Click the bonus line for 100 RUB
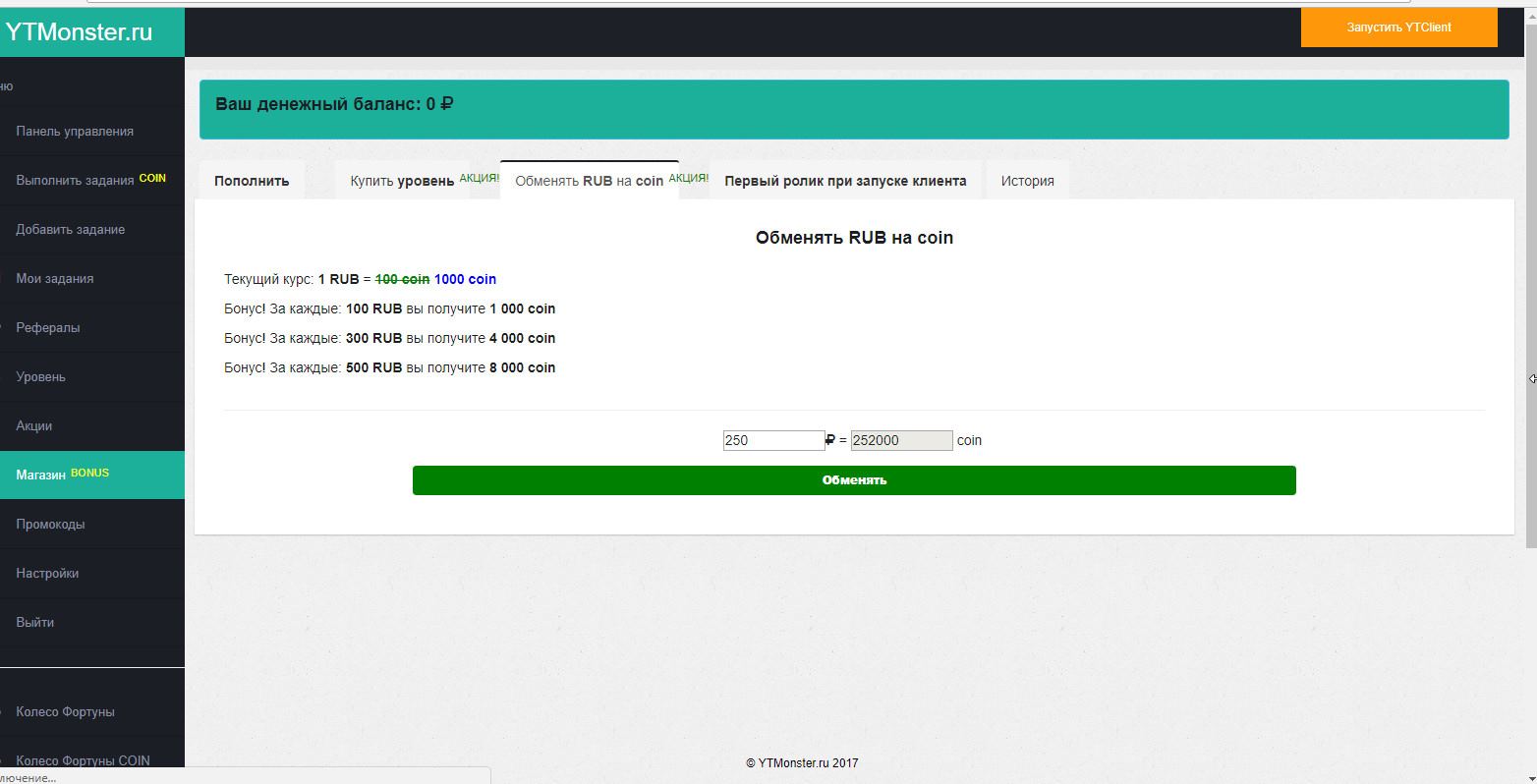The width and height of the screenshot is (1537, 784). point(389,308)
